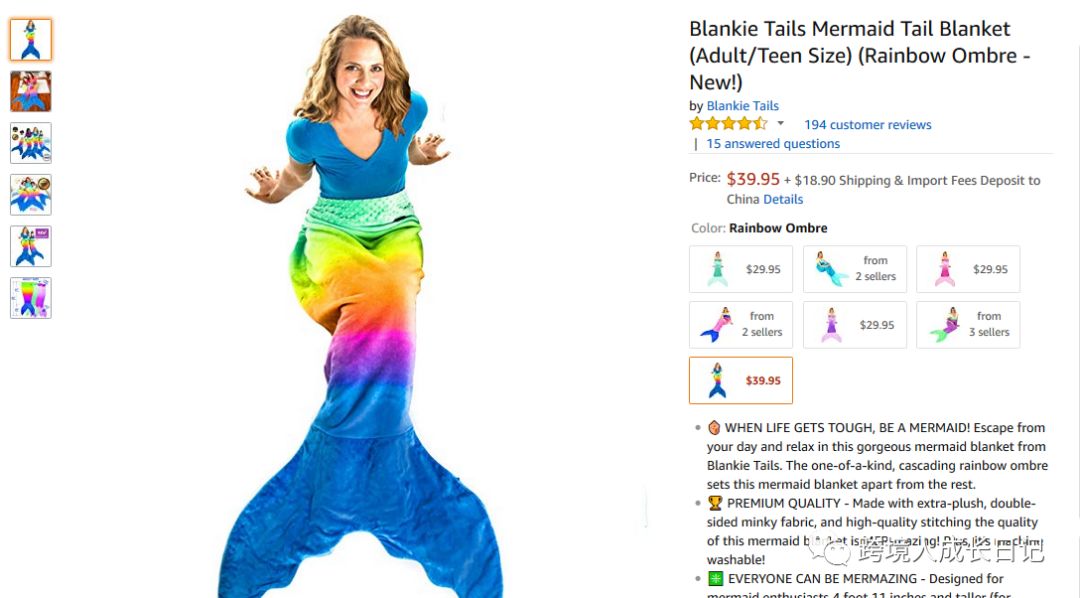Open the 15 answered questions link
This screenshot has height=598, width=1080.
tap(773, 143)
